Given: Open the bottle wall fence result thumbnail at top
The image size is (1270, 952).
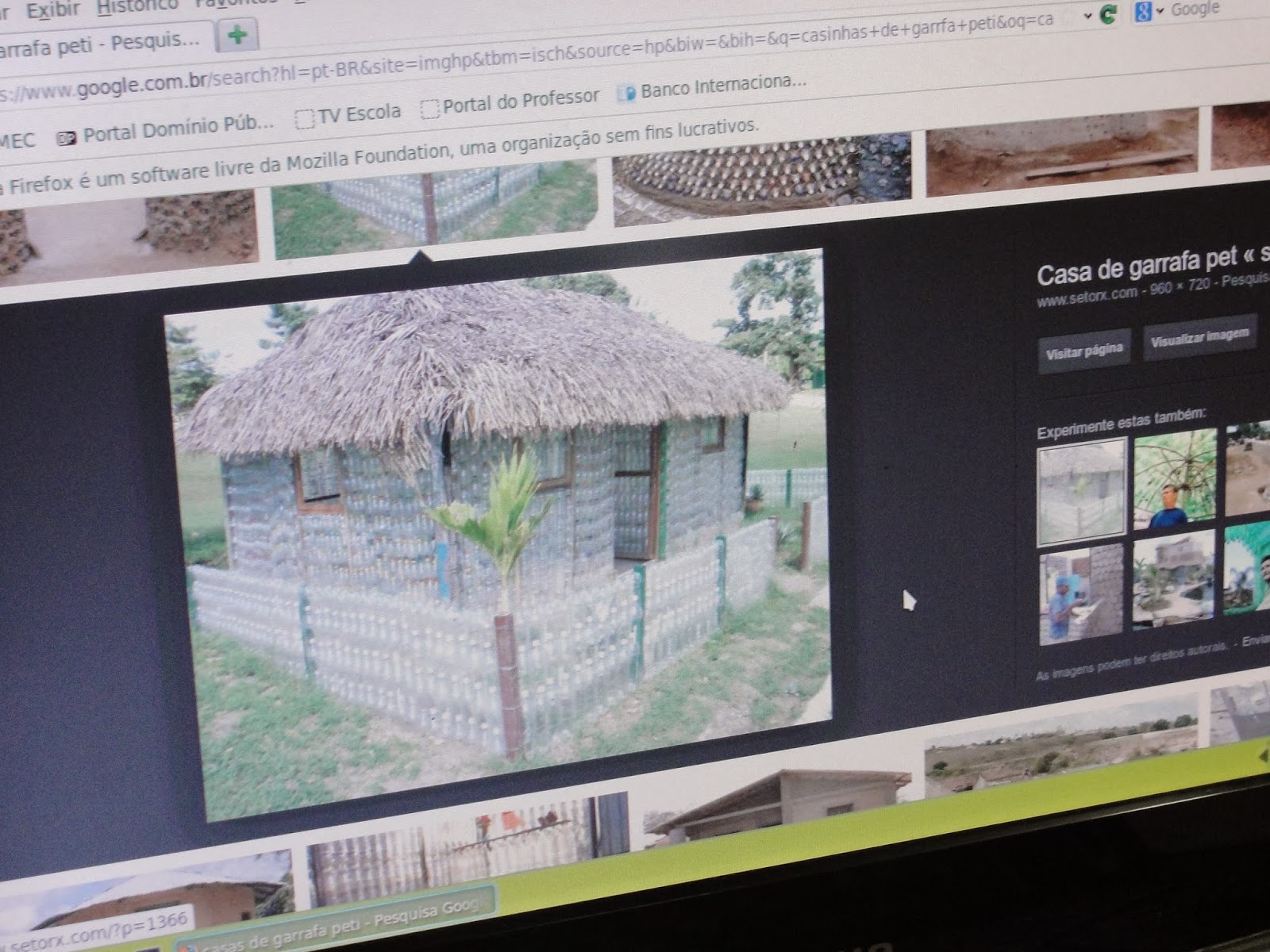Looking at the screenshot, I should (x=435, y=206).
